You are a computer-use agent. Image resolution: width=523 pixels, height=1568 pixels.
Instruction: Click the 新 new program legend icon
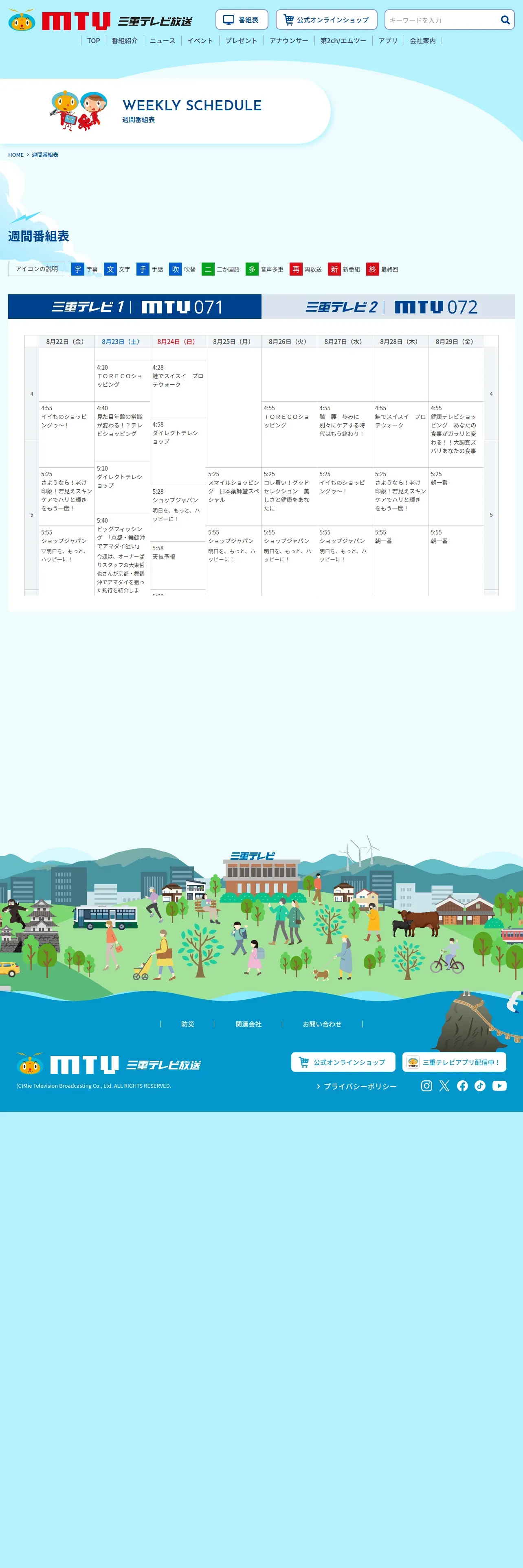[x=334, y=269]
